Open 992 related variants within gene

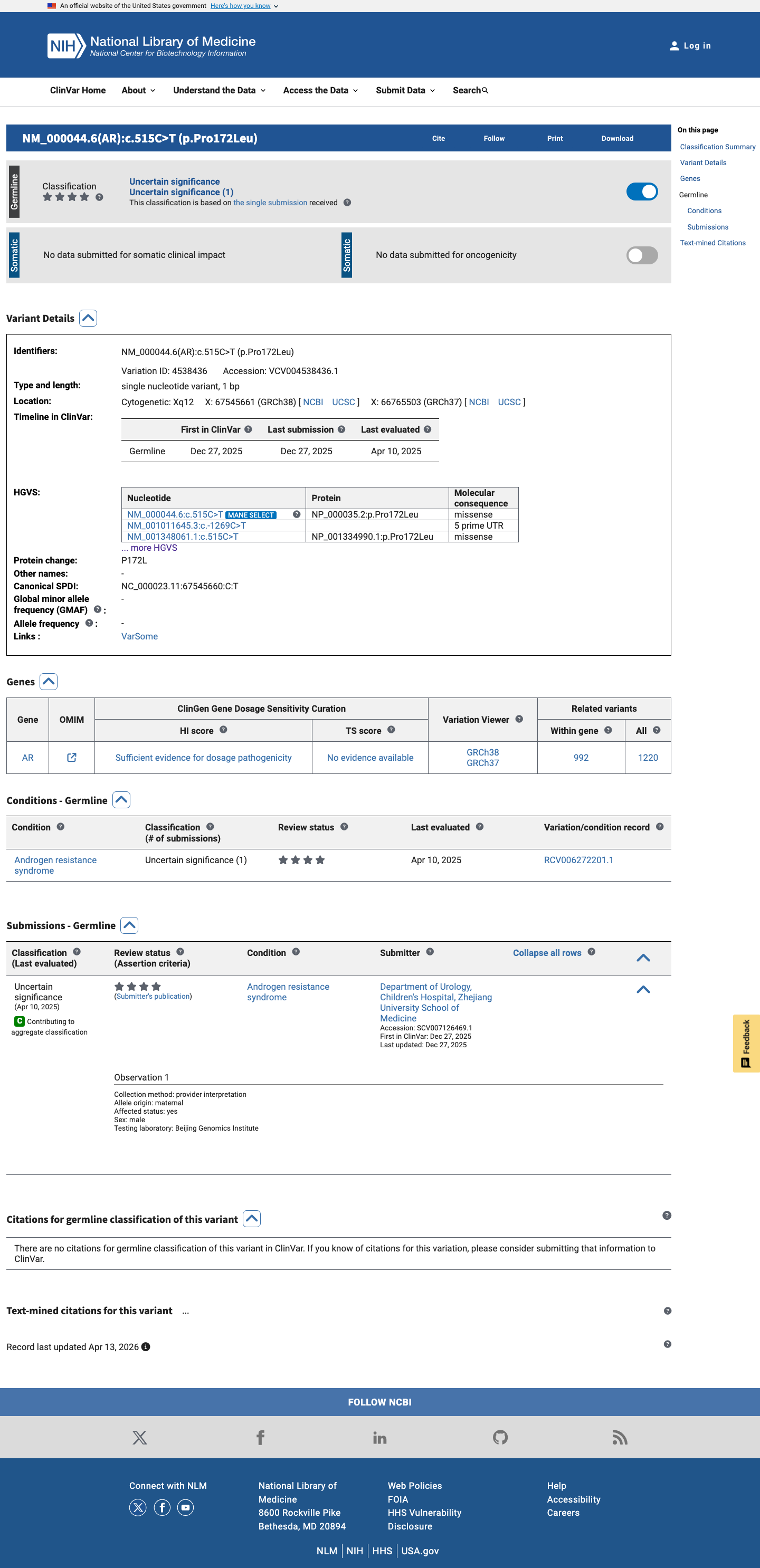(x=581, y=757)
